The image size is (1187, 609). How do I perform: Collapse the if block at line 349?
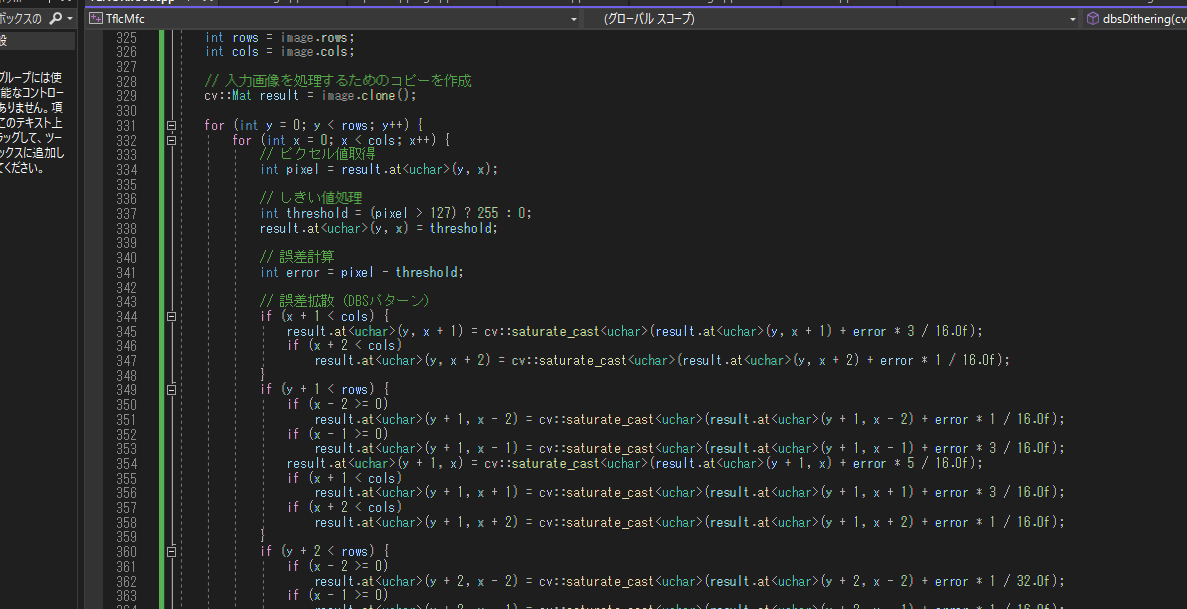click(x=171, y=389)
